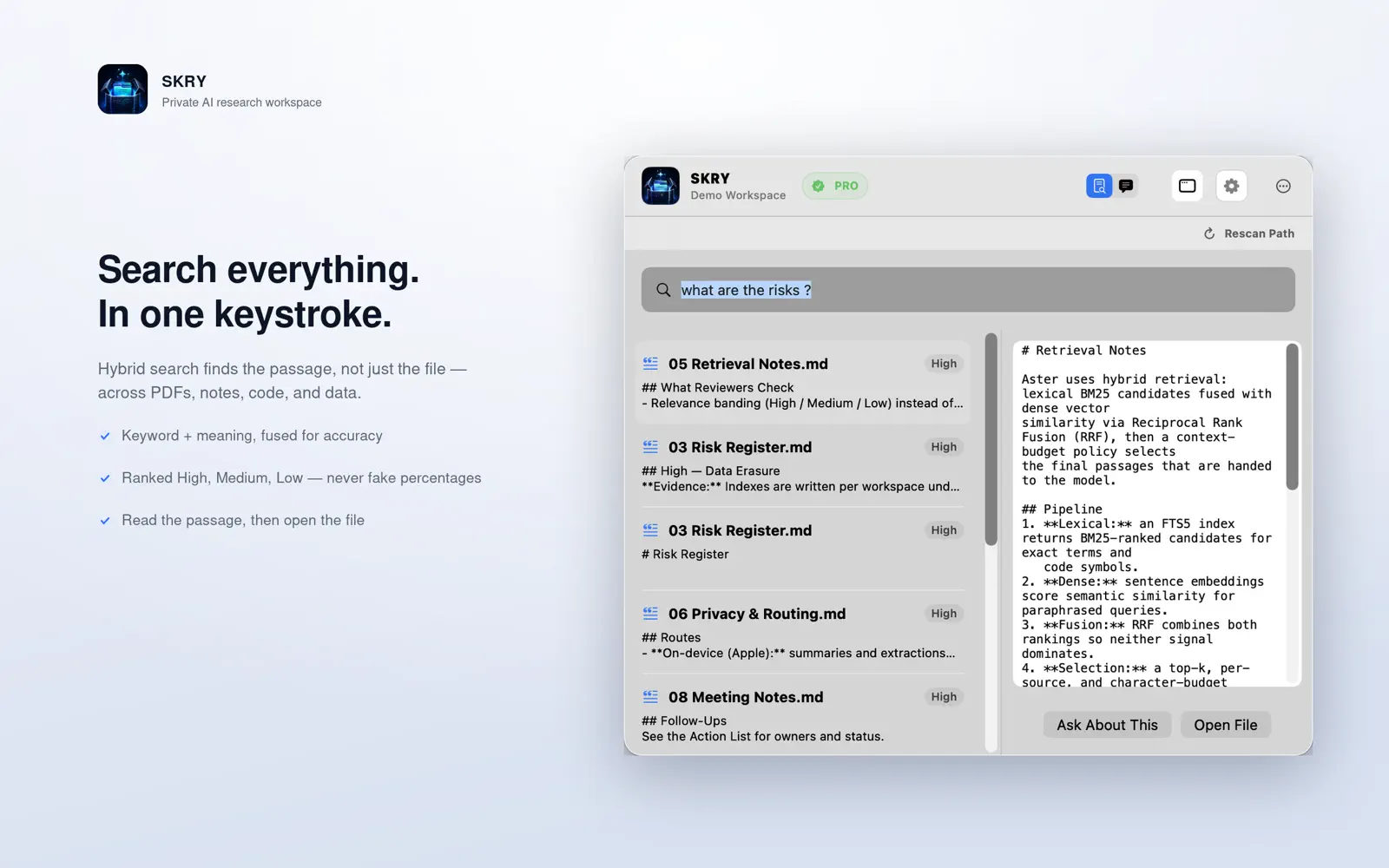The height and width of the screenshot is (868, 1389).
Task: Click the search field with risks query
Action: 968,290
